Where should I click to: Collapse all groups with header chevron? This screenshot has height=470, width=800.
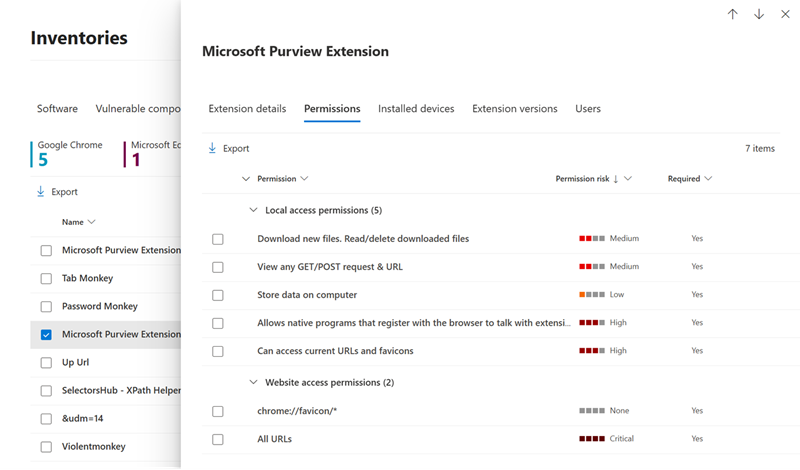[x=246, y=179]
